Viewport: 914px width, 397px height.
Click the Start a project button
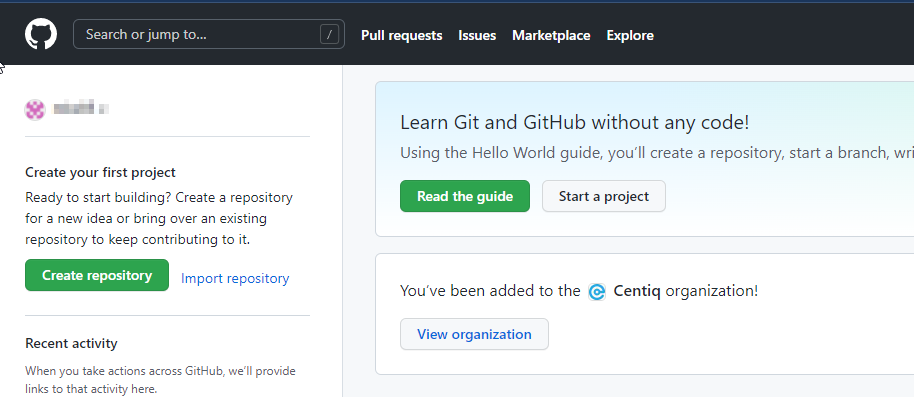[603, 196]
